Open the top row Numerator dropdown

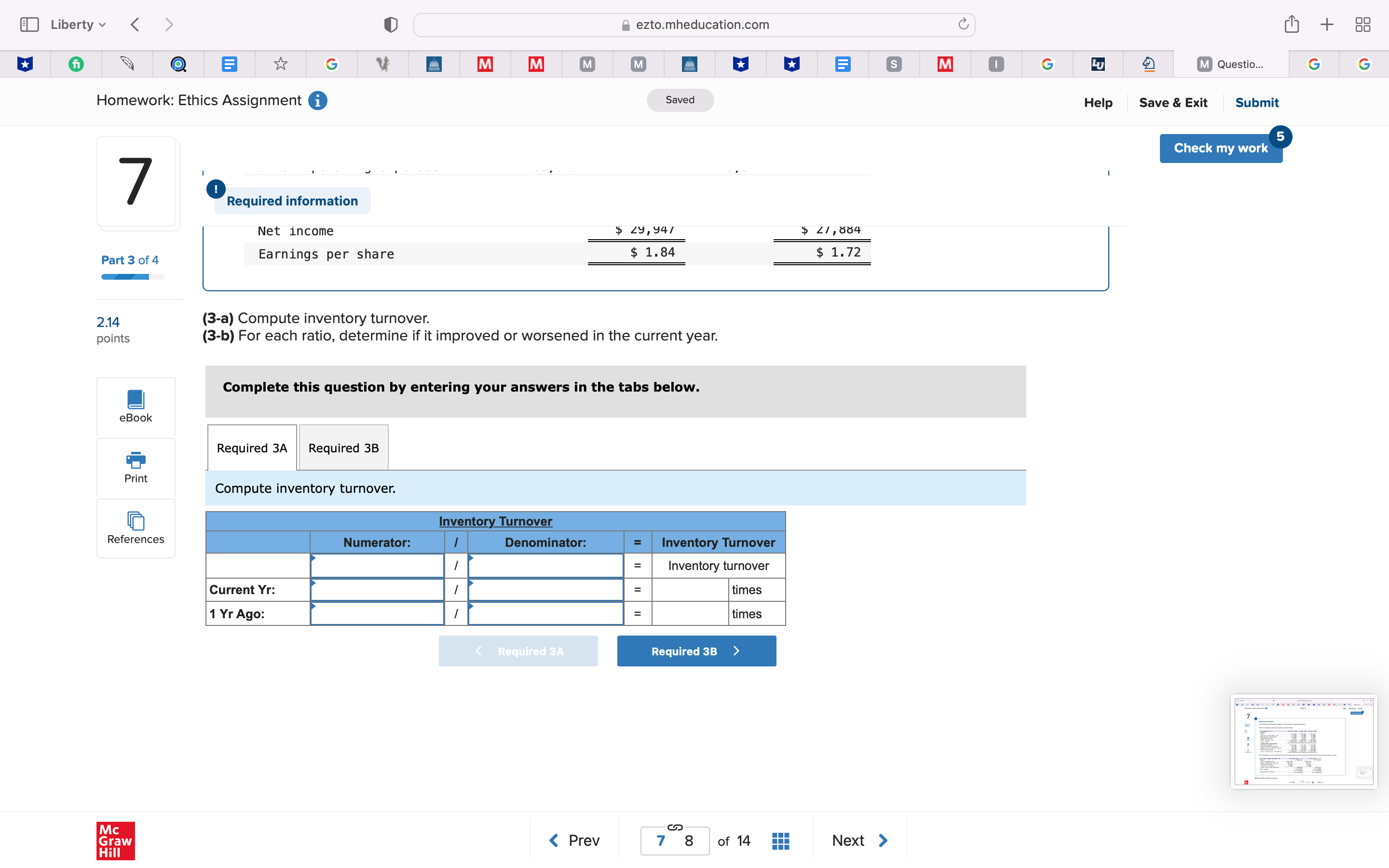[377, 566]
